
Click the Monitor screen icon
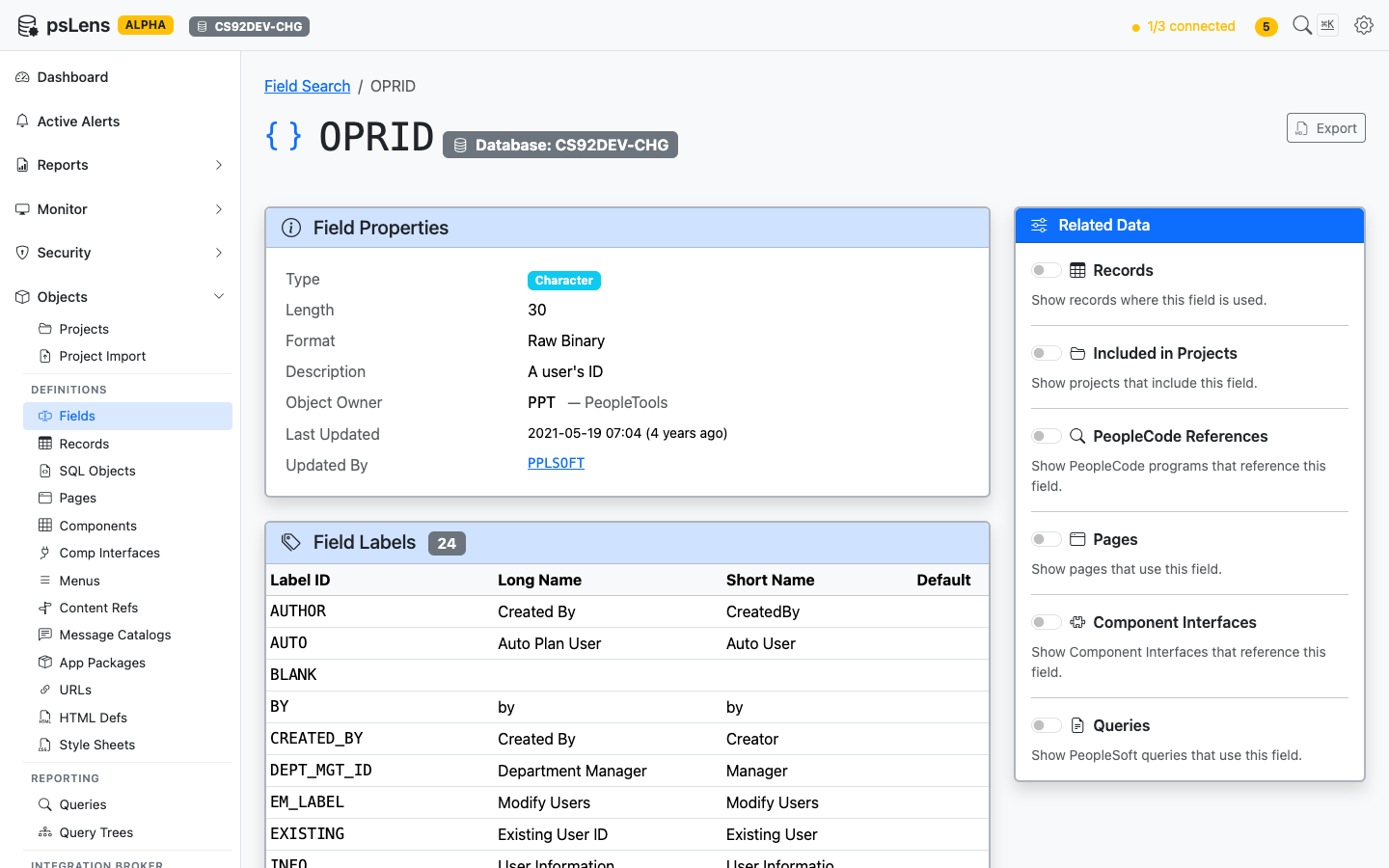click(22, 209)
